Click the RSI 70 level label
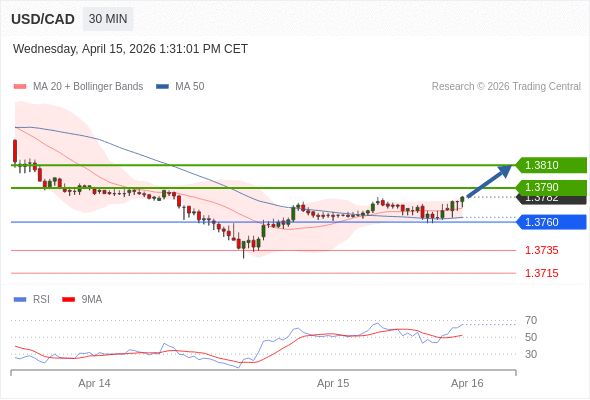The height and width of the screenshot is (400, 590). coord(531,321)
